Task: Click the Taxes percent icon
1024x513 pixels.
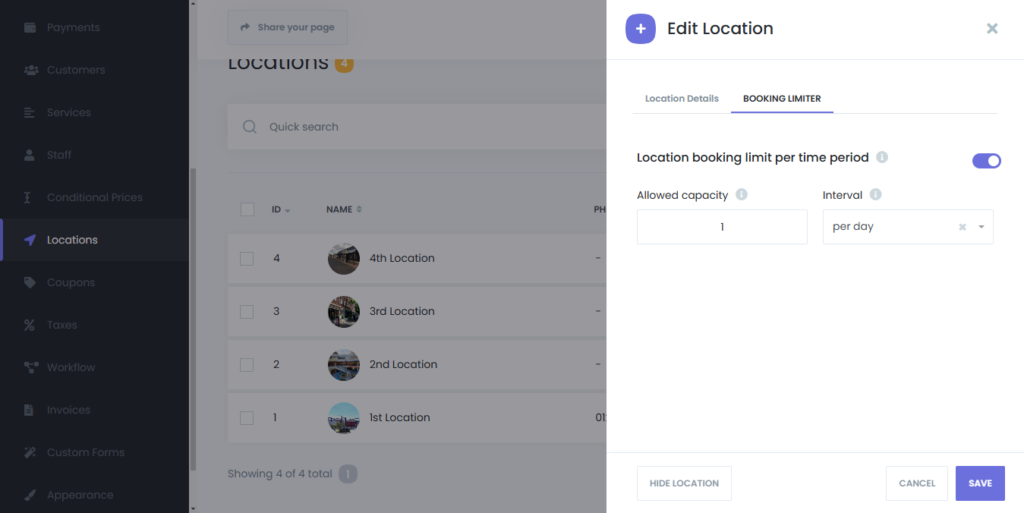Action: (29, 325)
